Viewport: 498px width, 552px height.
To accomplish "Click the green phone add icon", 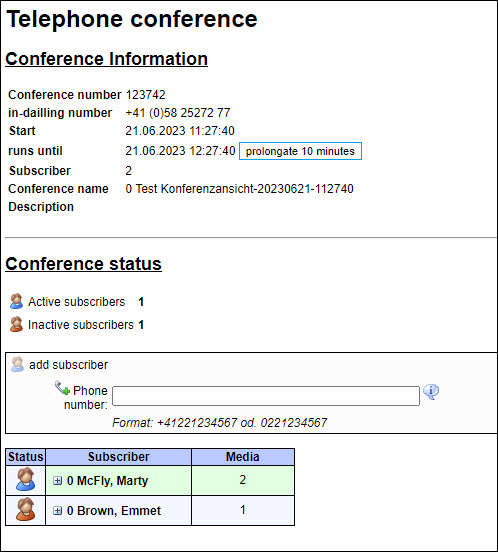I will point(62,388).
